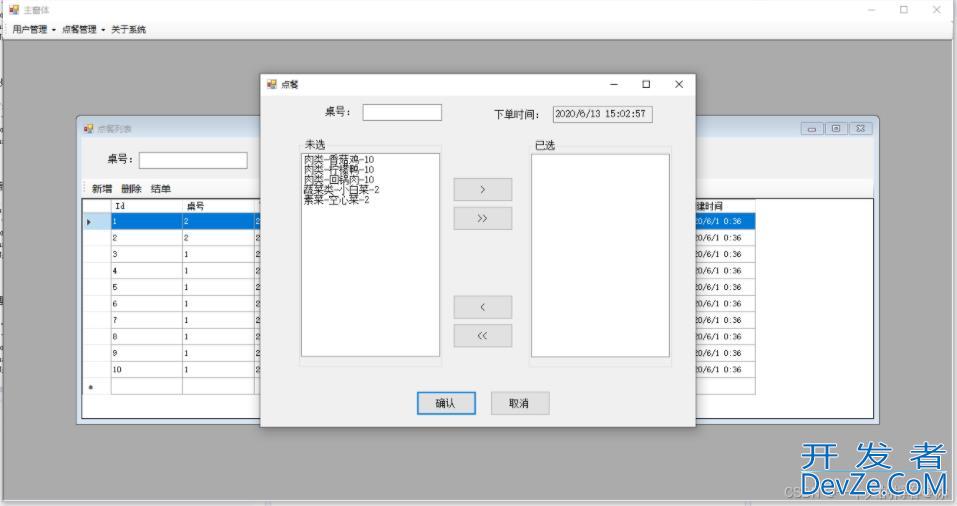Select the Id cell with value 10
The width and height of the screenshot is (957, 506).
(146, 369)
